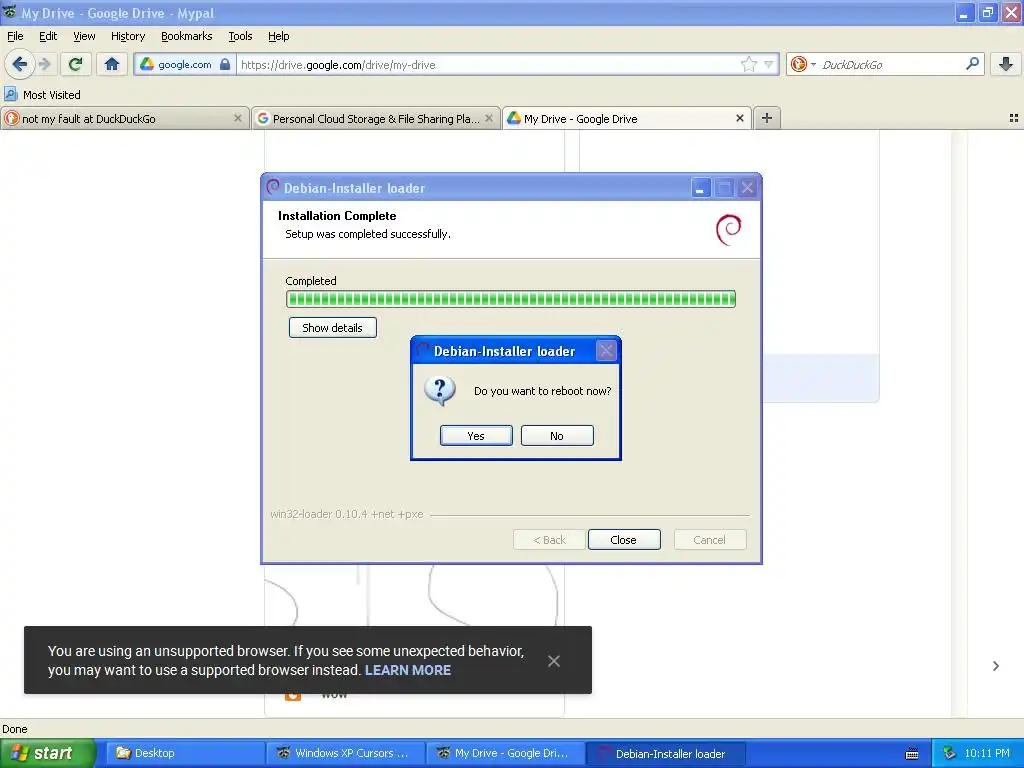Click the Close button in installer window
The image size is (1024, 768).
click(x=624, y=540)
